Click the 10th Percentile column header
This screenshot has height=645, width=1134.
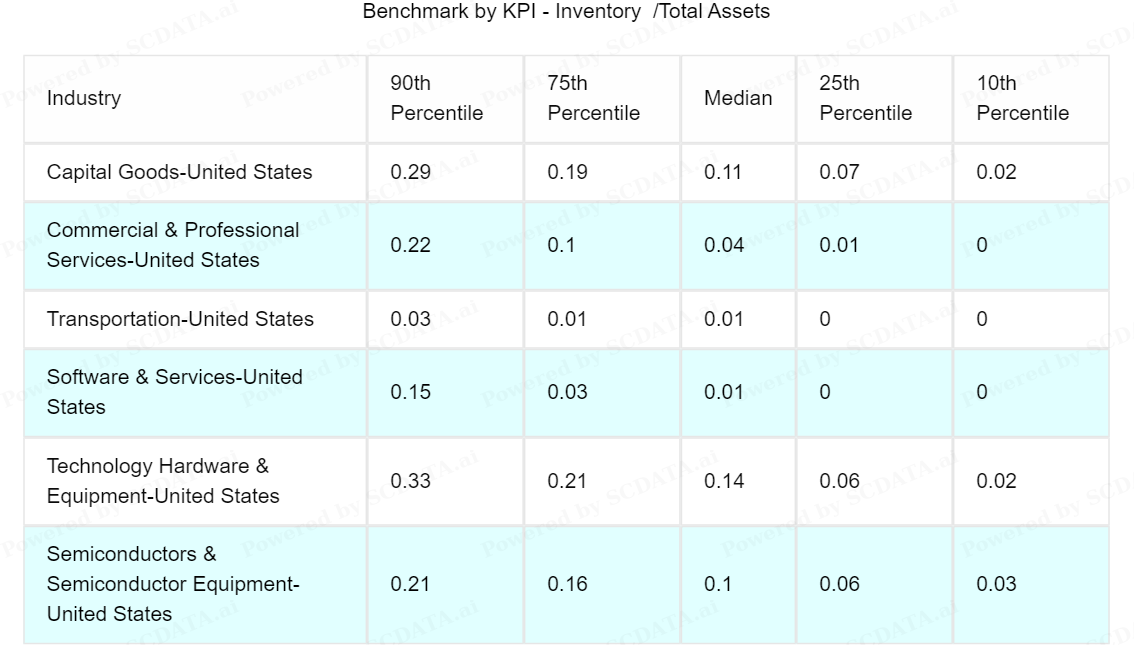coord(1022,98)
